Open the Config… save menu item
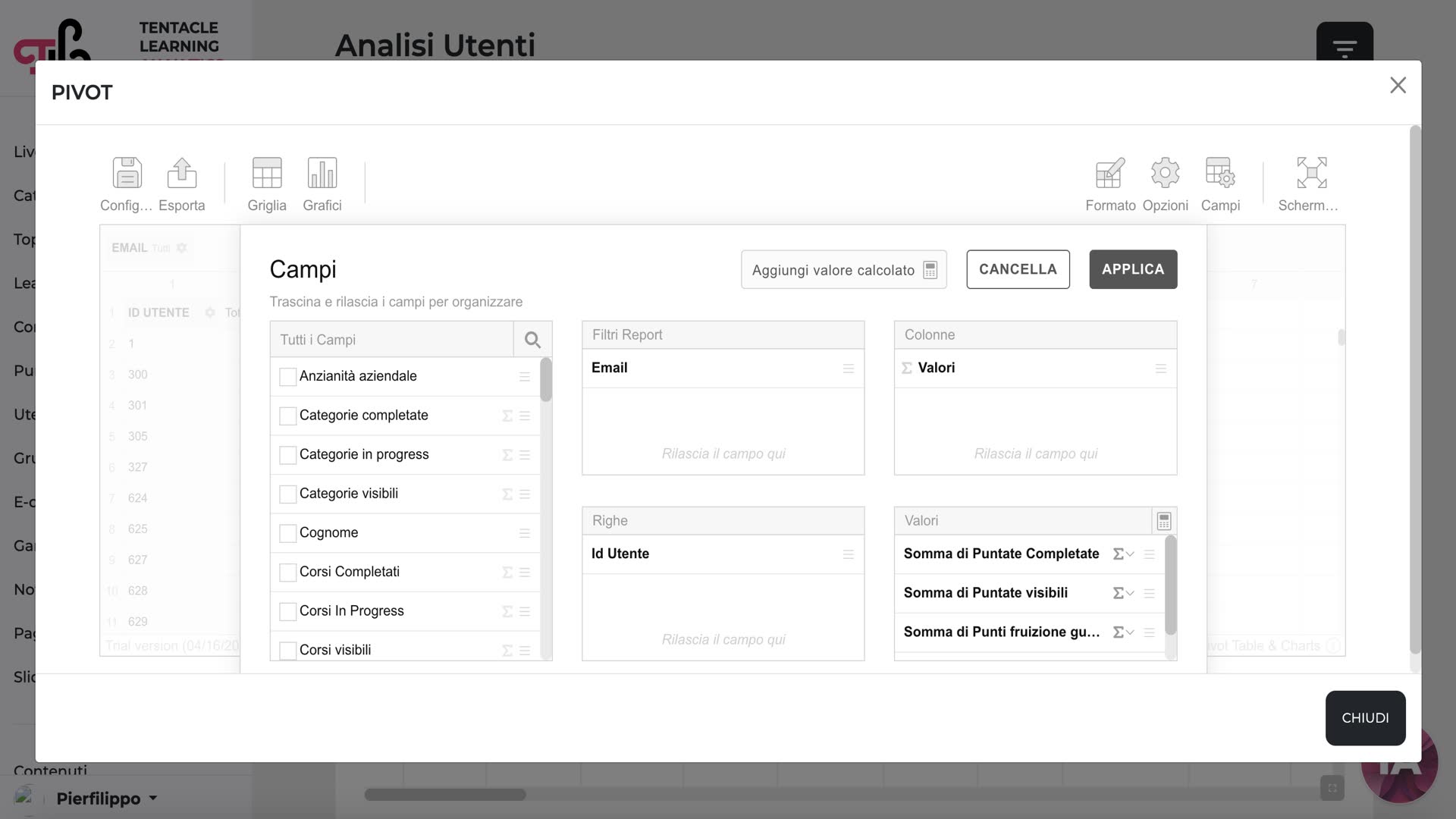The image size is (1456, 819). tap(127, 184)
